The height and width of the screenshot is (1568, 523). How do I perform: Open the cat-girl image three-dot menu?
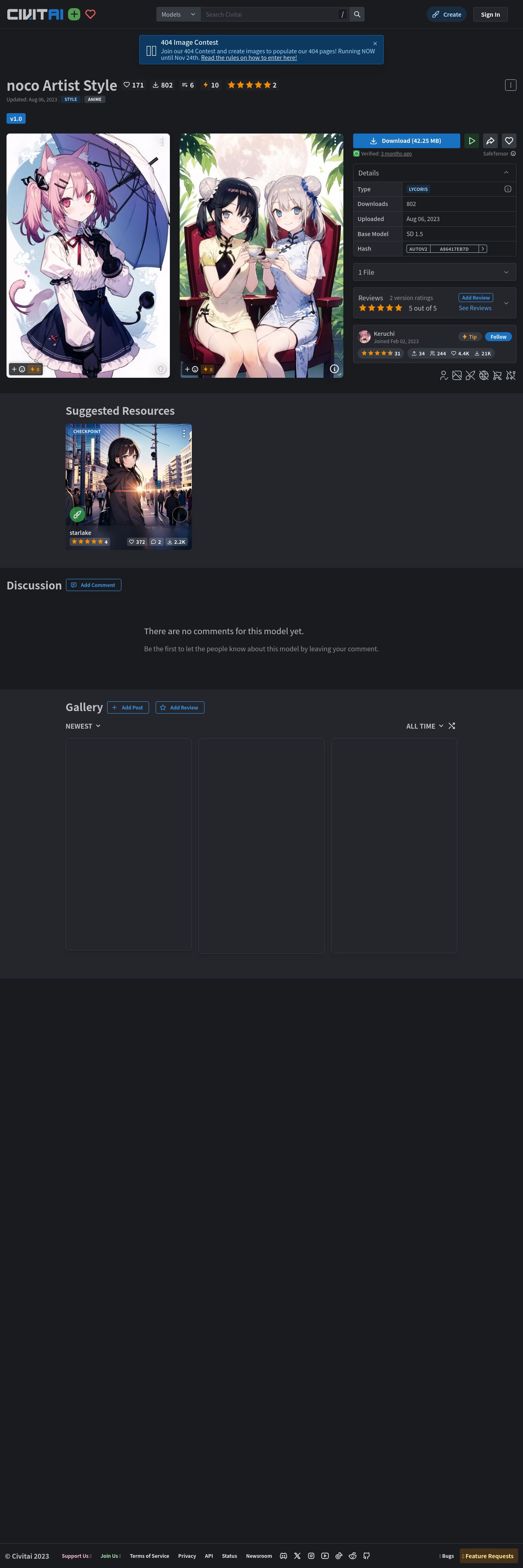coord(161,141)
